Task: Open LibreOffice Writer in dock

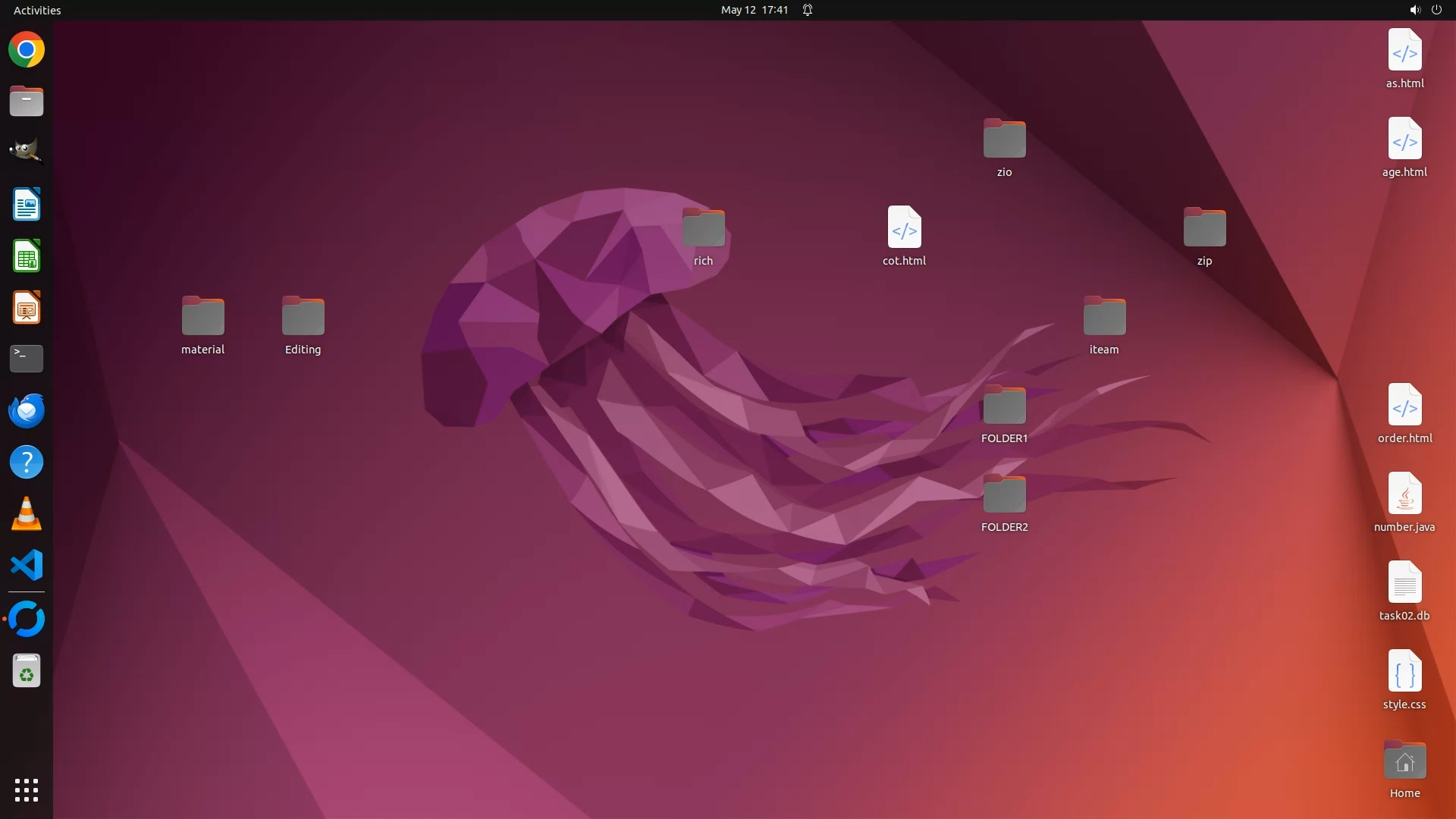Action: (x=27, y=205)
